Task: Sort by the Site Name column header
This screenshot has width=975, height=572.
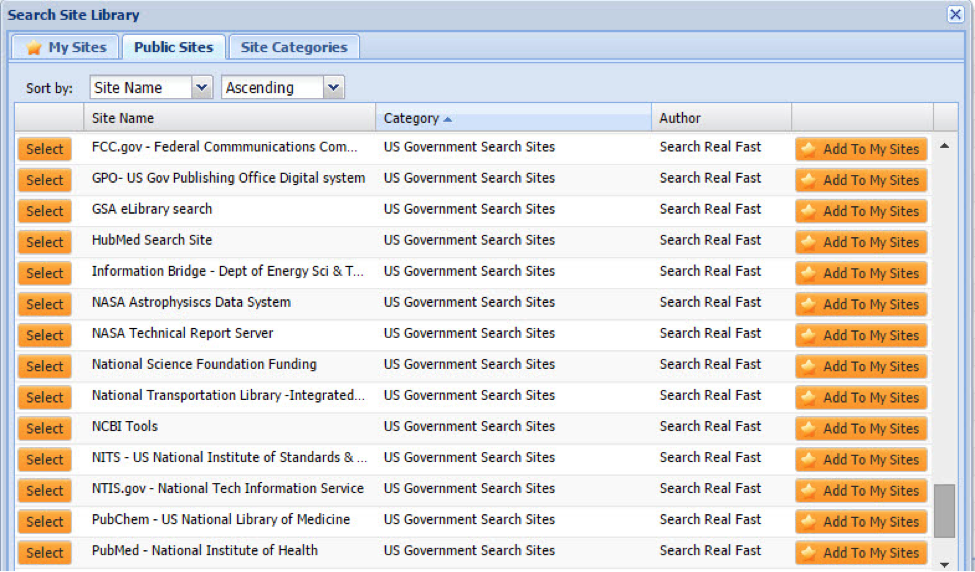Action: tap(229, 118)
